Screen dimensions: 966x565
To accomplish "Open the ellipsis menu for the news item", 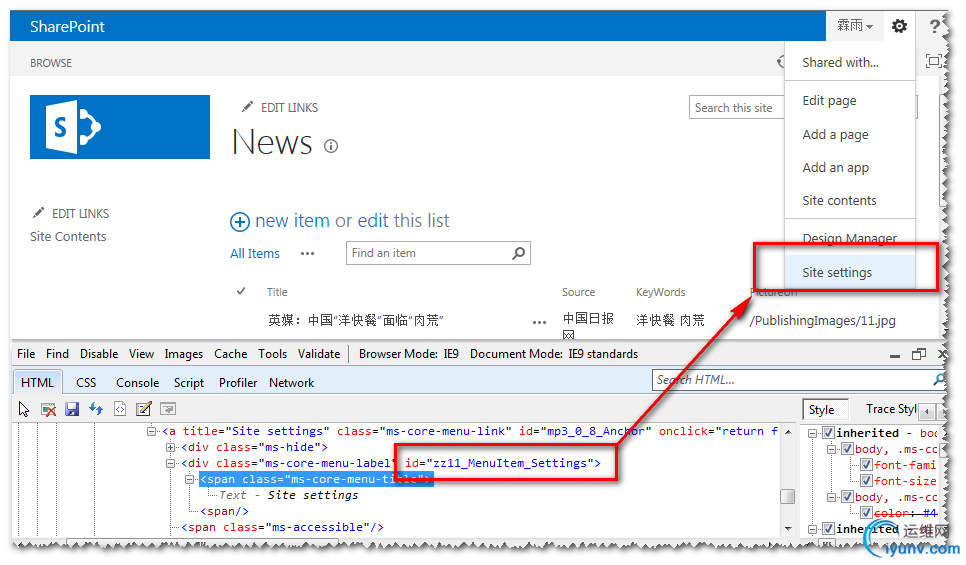I will tap(539, 322).
